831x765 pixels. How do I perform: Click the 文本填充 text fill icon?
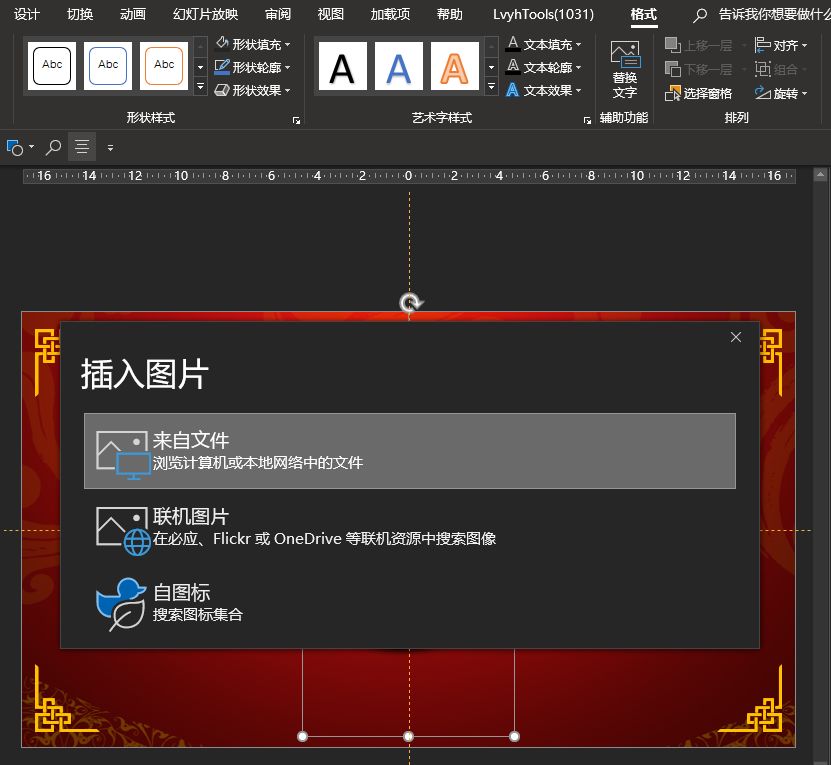tap(513, 43)
